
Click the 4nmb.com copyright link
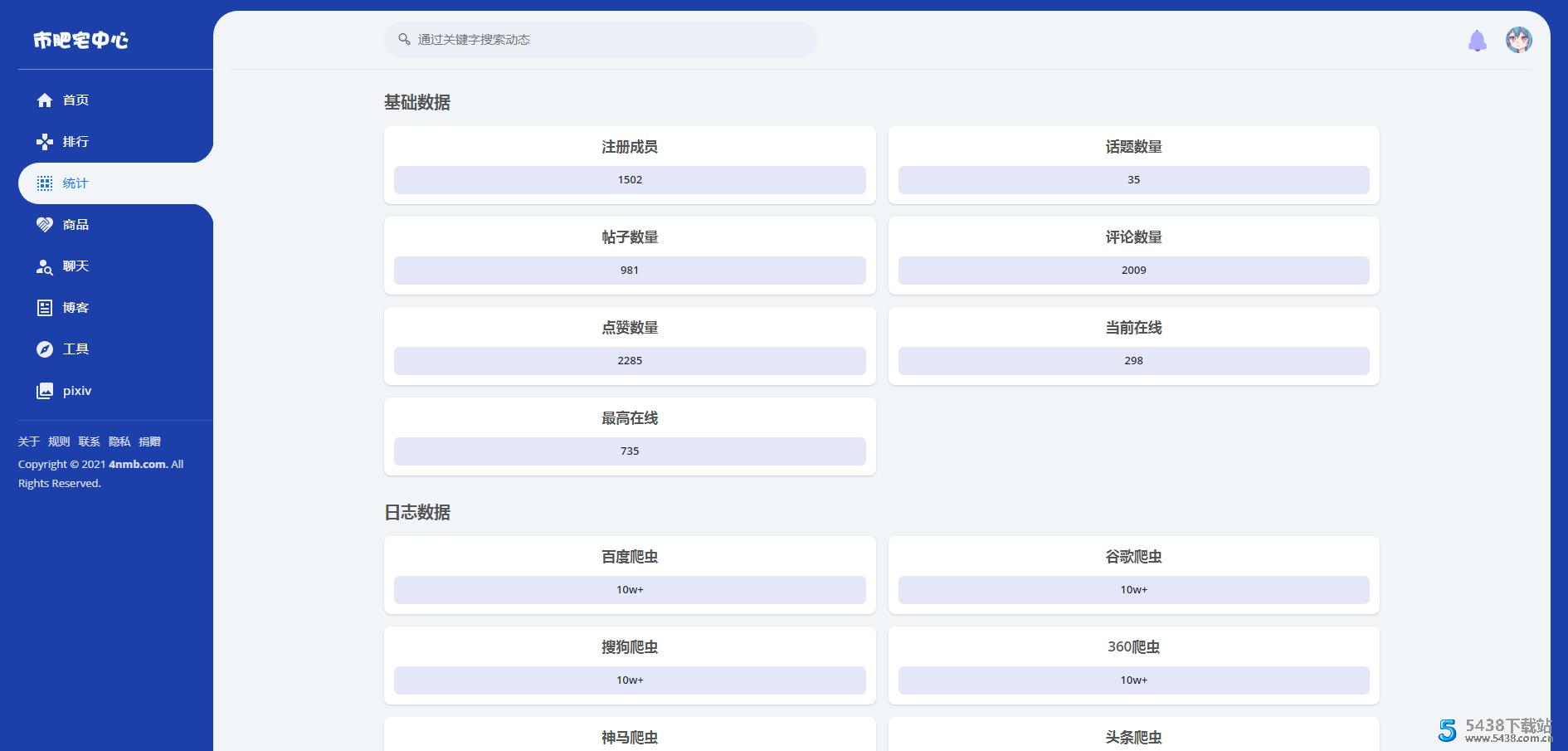[138, 464]
